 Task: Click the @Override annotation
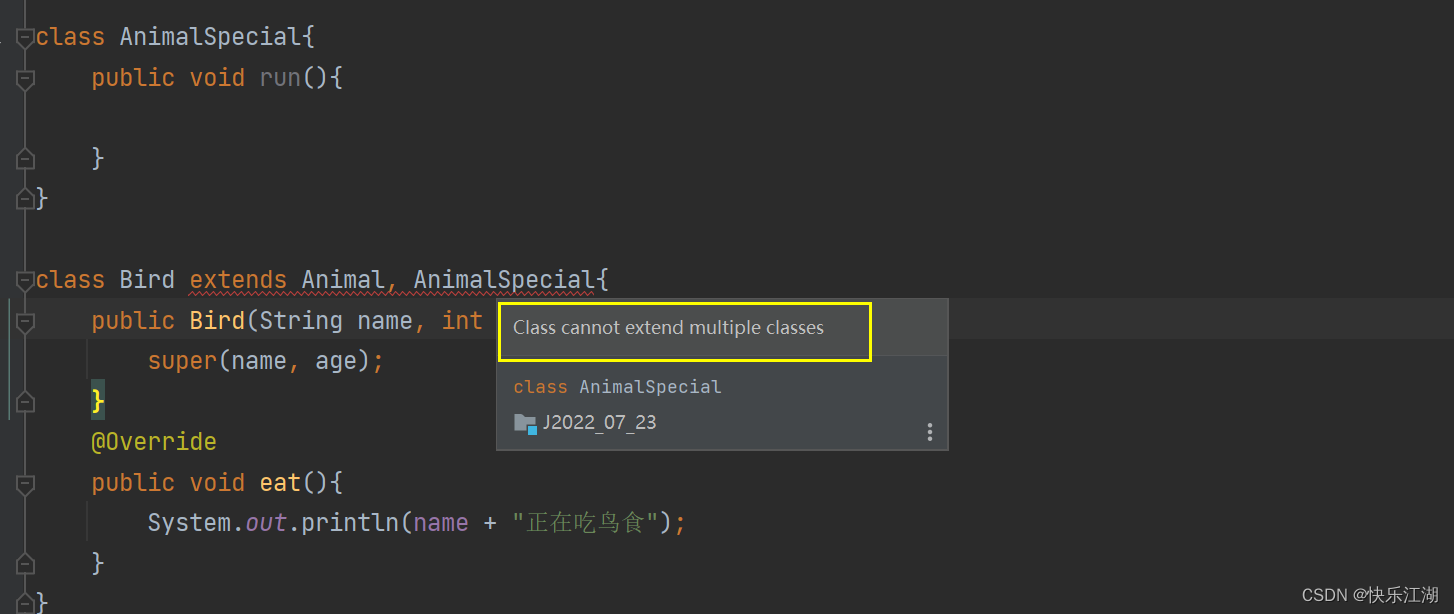point(154,442)
